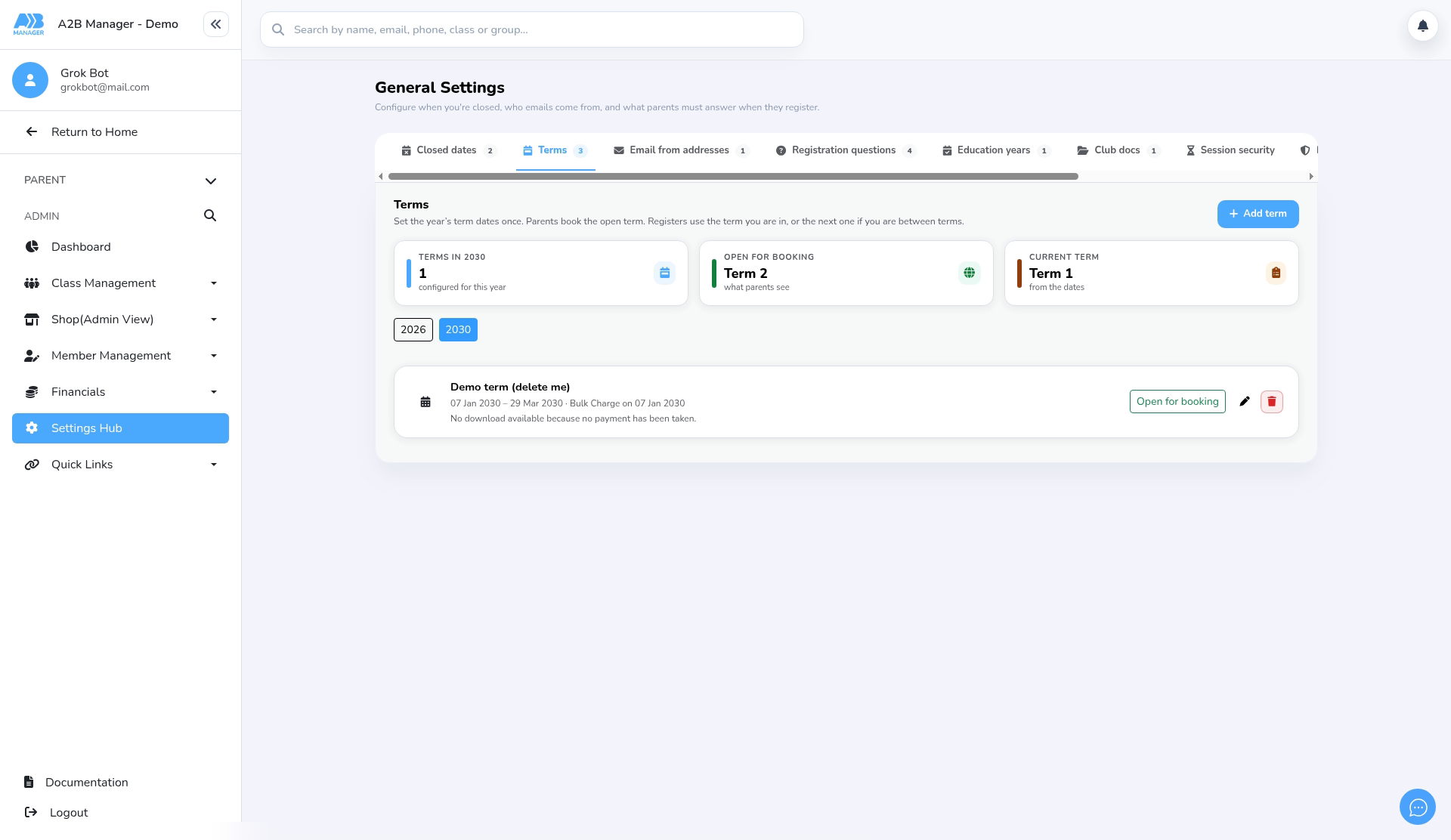The image size is (1451, 840).
Task: Click the tab strip right scroll arrow
Action: (x=1311, y=176)
